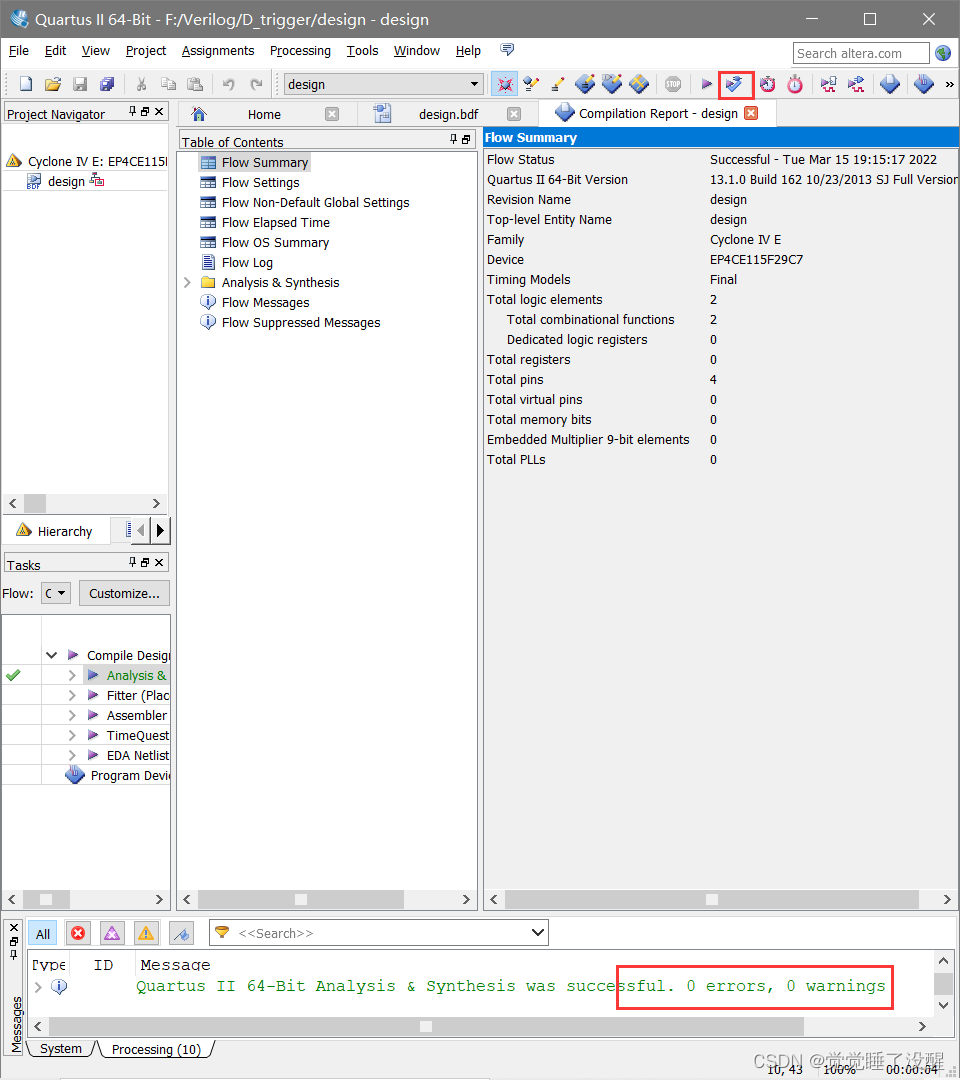The height and width of the screenshot is (1080, 960).
Task: Select the All messages filter
Action: 43,933
